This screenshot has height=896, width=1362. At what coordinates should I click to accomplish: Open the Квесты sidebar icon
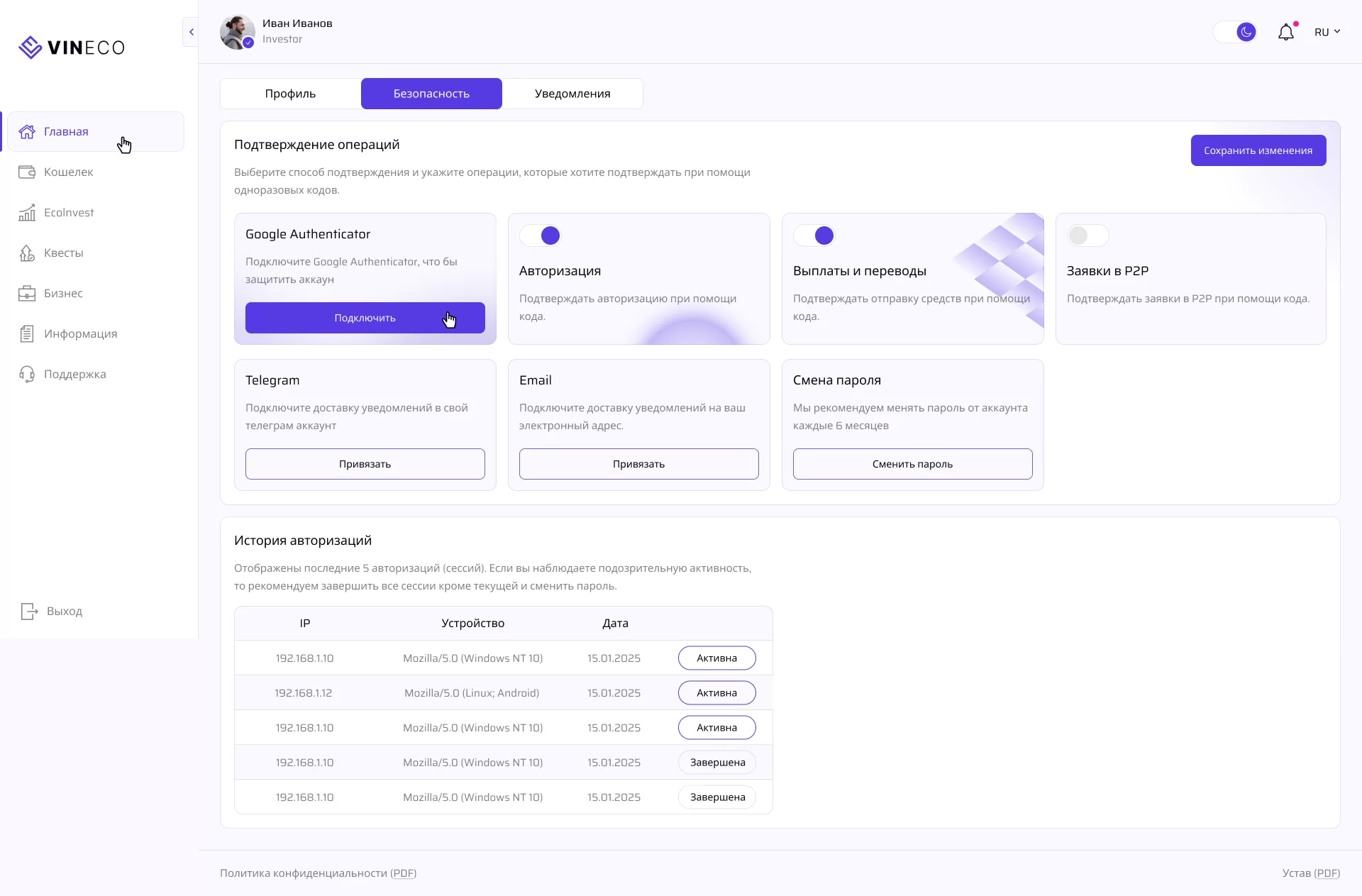pos(27,253)
